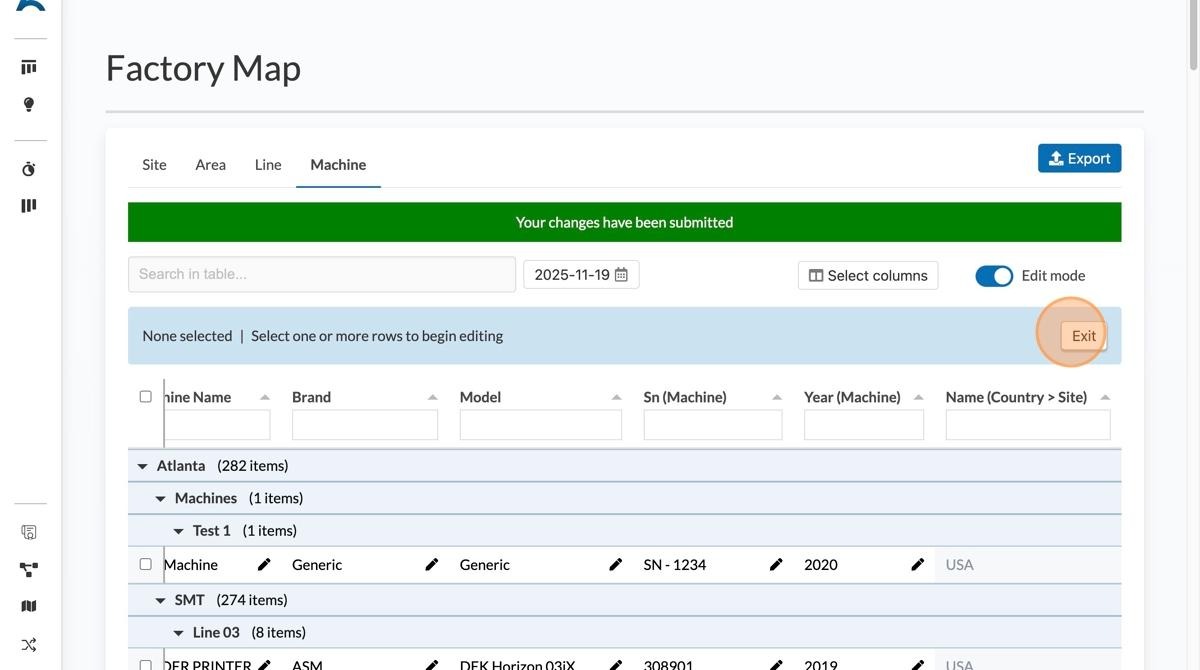
Task: Click the Export button
Action: 1079,159
